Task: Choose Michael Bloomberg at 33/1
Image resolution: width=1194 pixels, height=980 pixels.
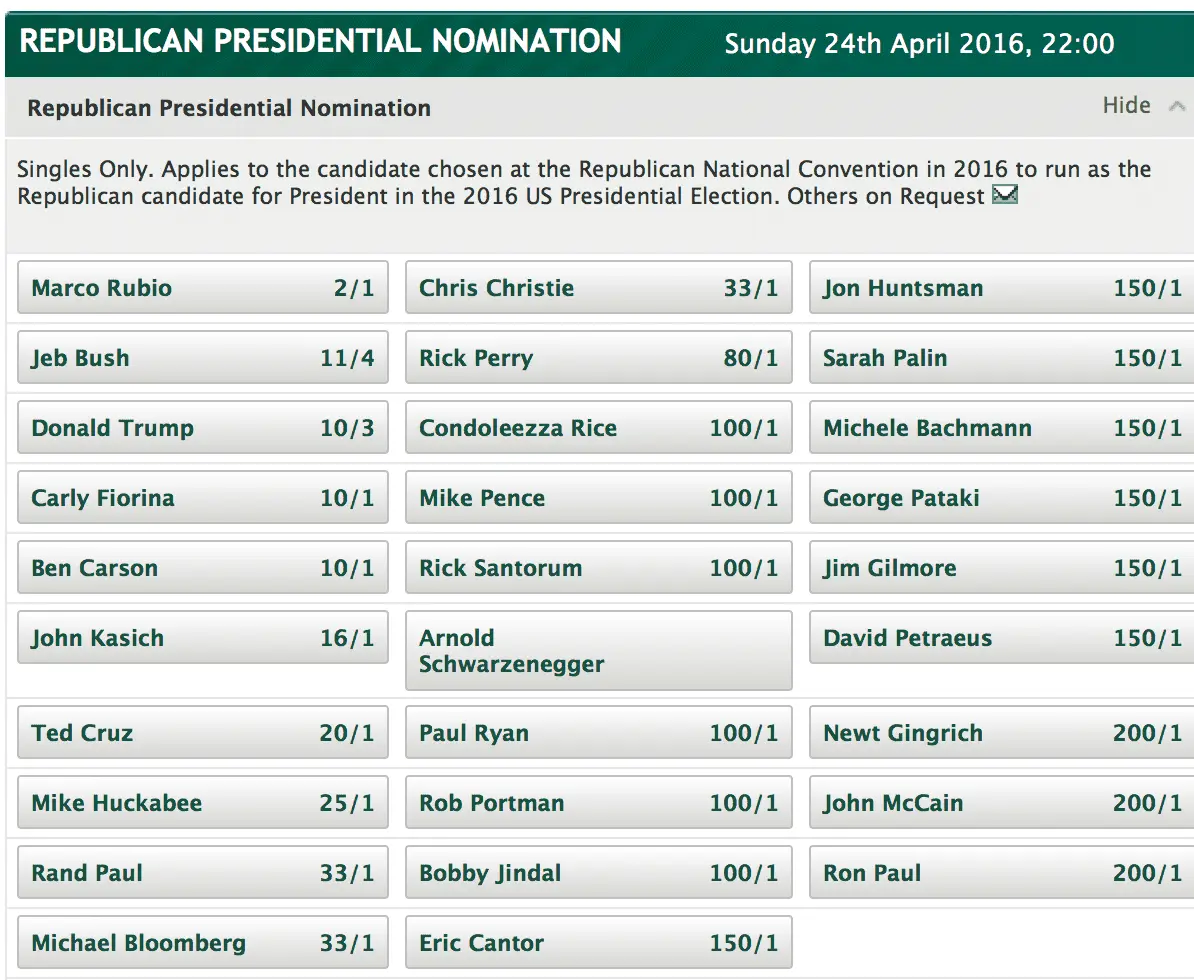Action: tap(202, 943)
